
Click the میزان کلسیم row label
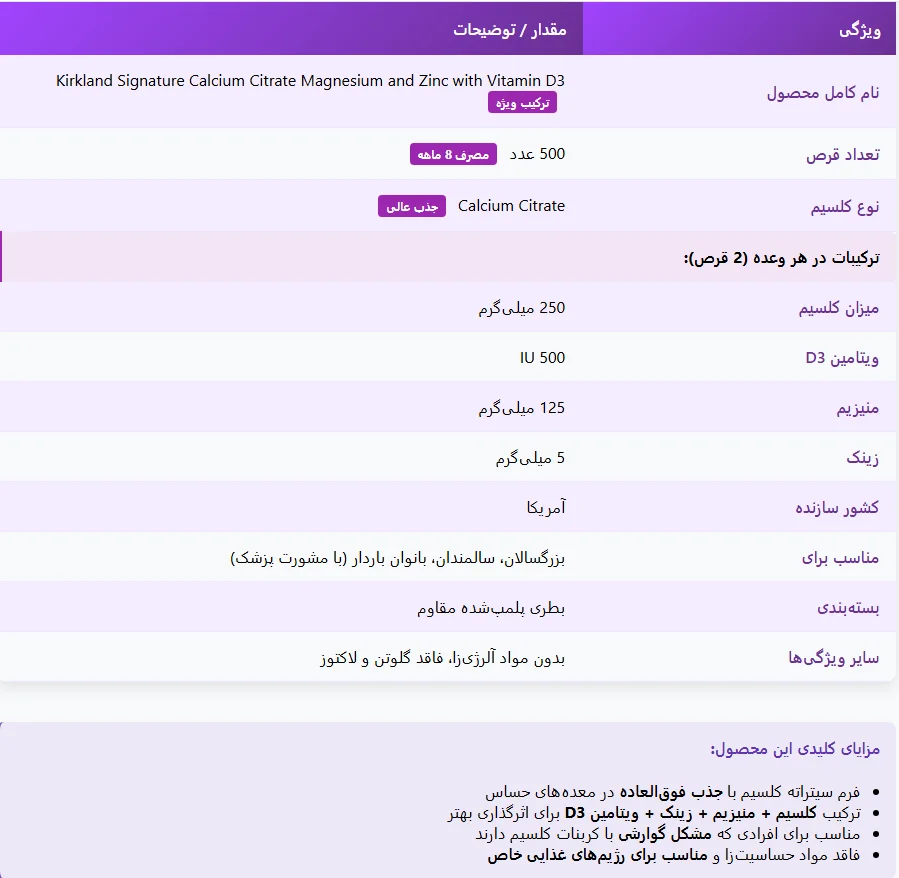[x=839, y=309]
